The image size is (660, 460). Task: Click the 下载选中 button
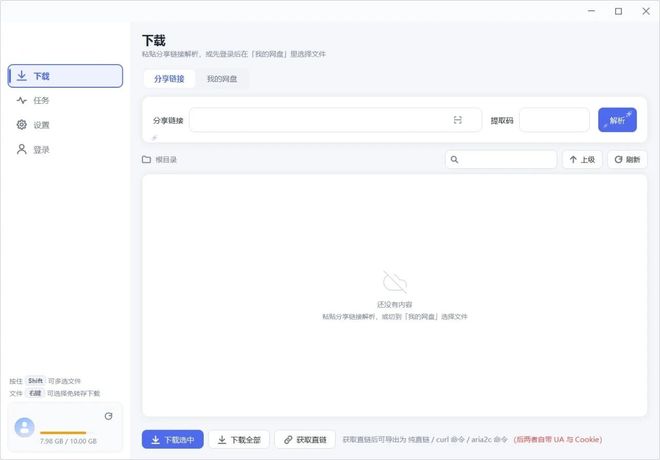click(173, 439)
